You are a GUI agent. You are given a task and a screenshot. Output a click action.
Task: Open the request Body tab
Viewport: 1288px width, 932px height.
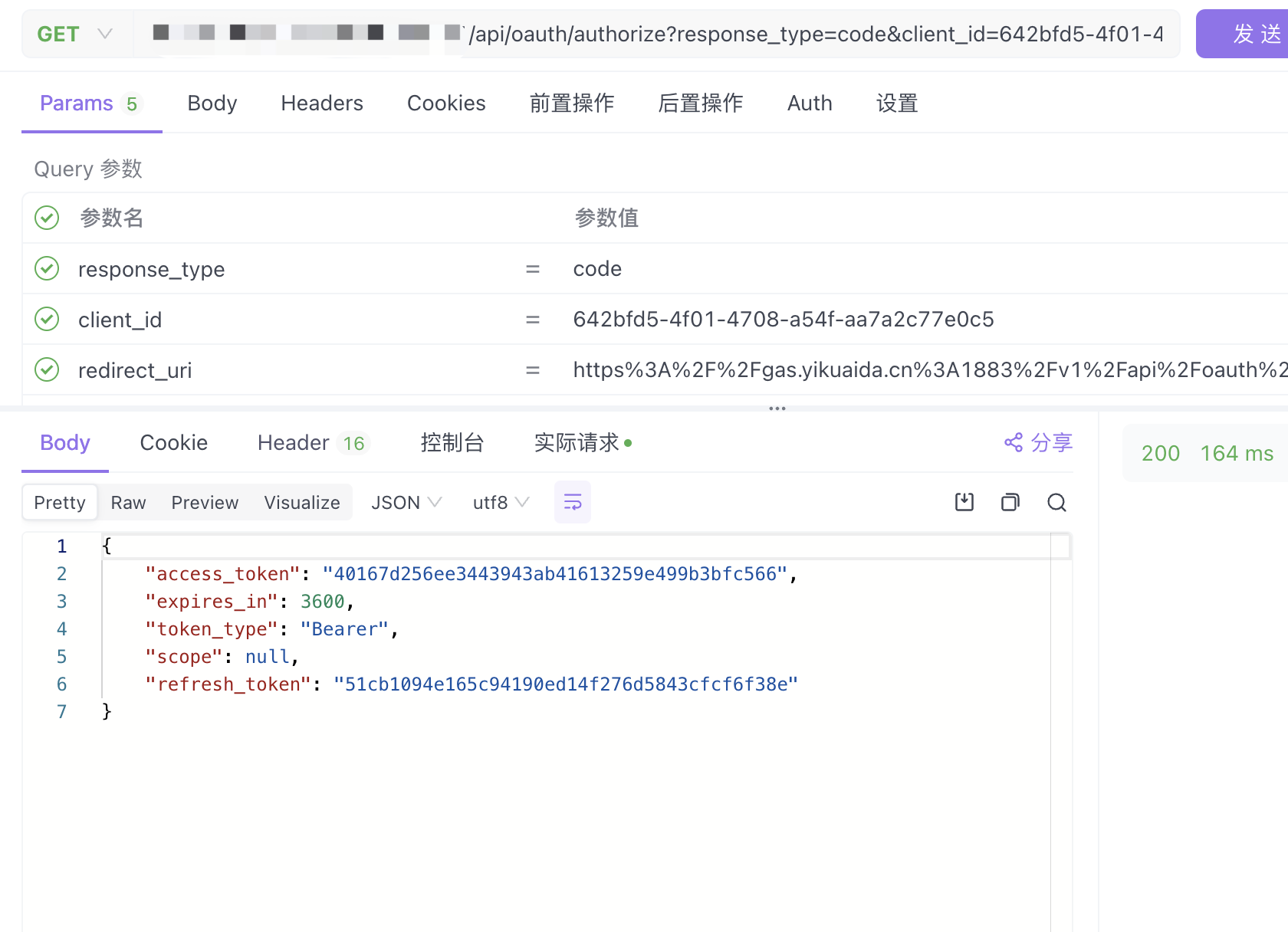tap(212, 103)
